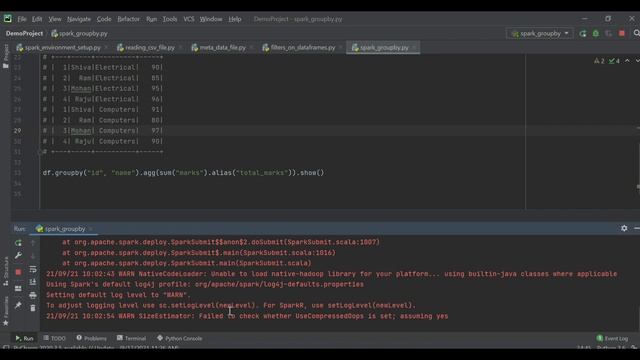Viewport: 640px width, 360px height.
Task: Open the Run tool window button
Action: click(x=24, y=338)
